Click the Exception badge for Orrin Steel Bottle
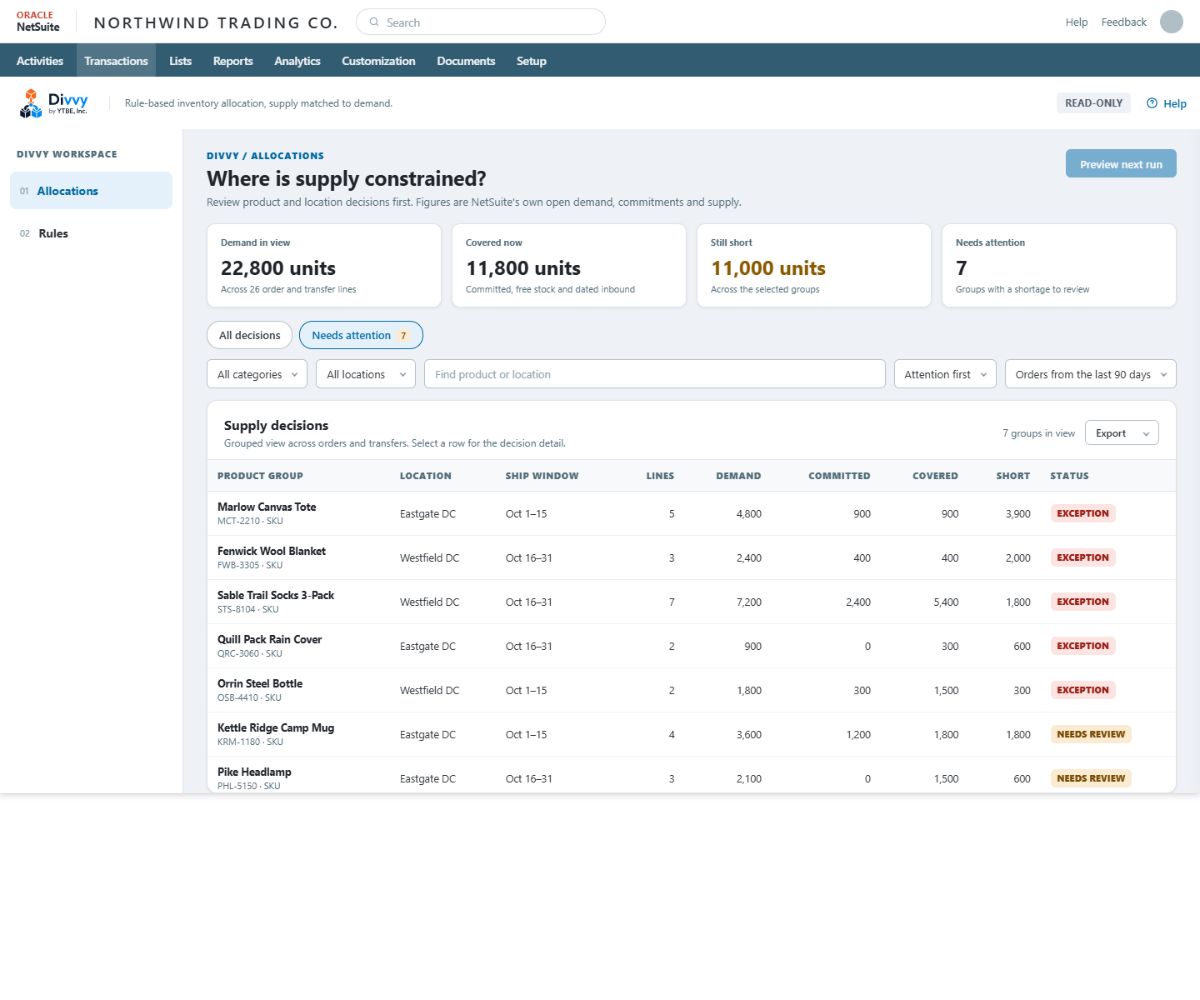 pos(1083,690)
